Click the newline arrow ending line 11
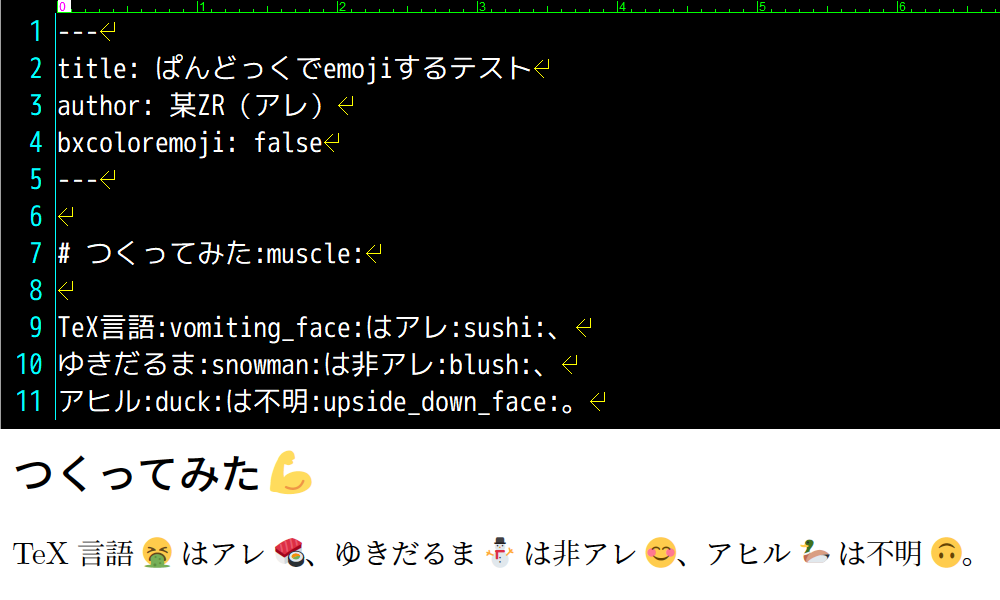The width and height of the screenshot is (1000, 600). (x=598, y=401)
